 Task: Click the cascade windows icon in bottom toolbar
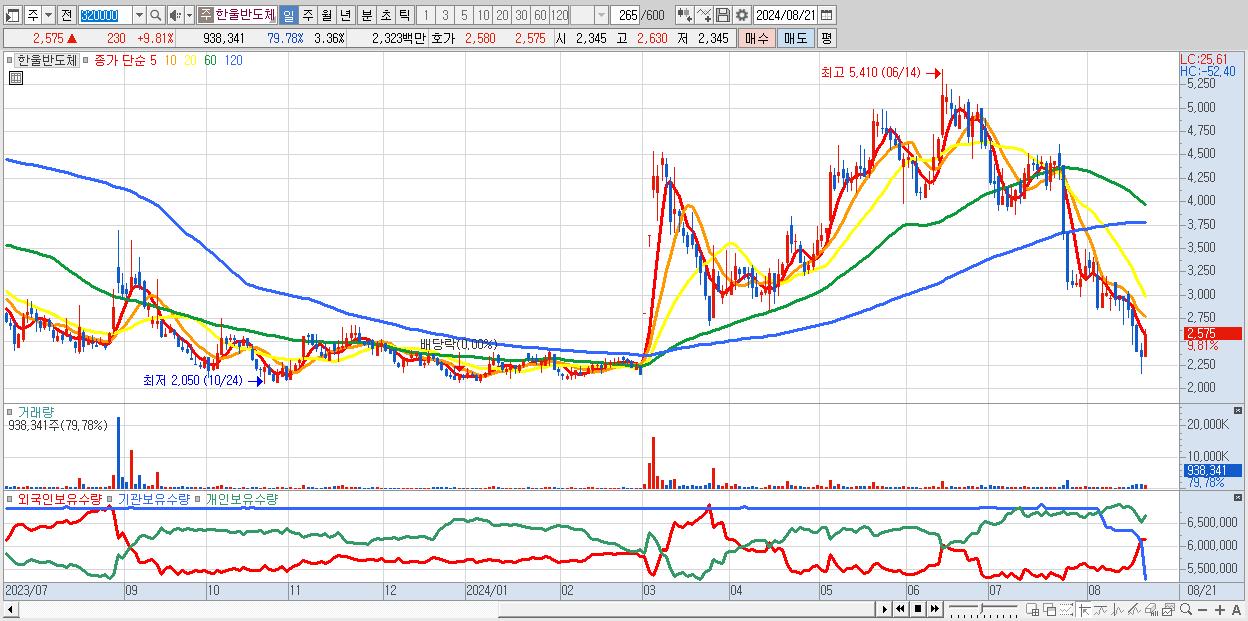(1050, 609)
